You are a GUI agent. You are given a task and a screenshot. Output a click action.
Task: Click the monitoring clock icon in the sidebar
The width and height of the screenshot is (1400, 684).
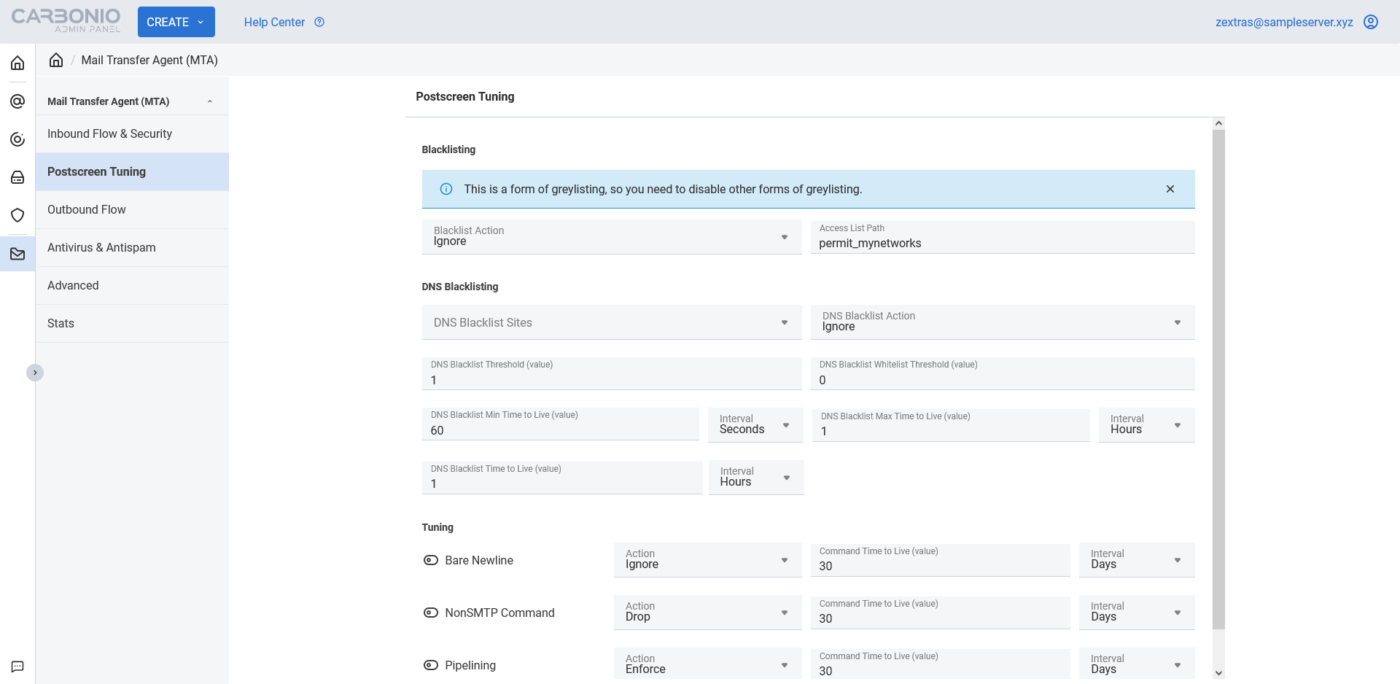coord(16,139)
